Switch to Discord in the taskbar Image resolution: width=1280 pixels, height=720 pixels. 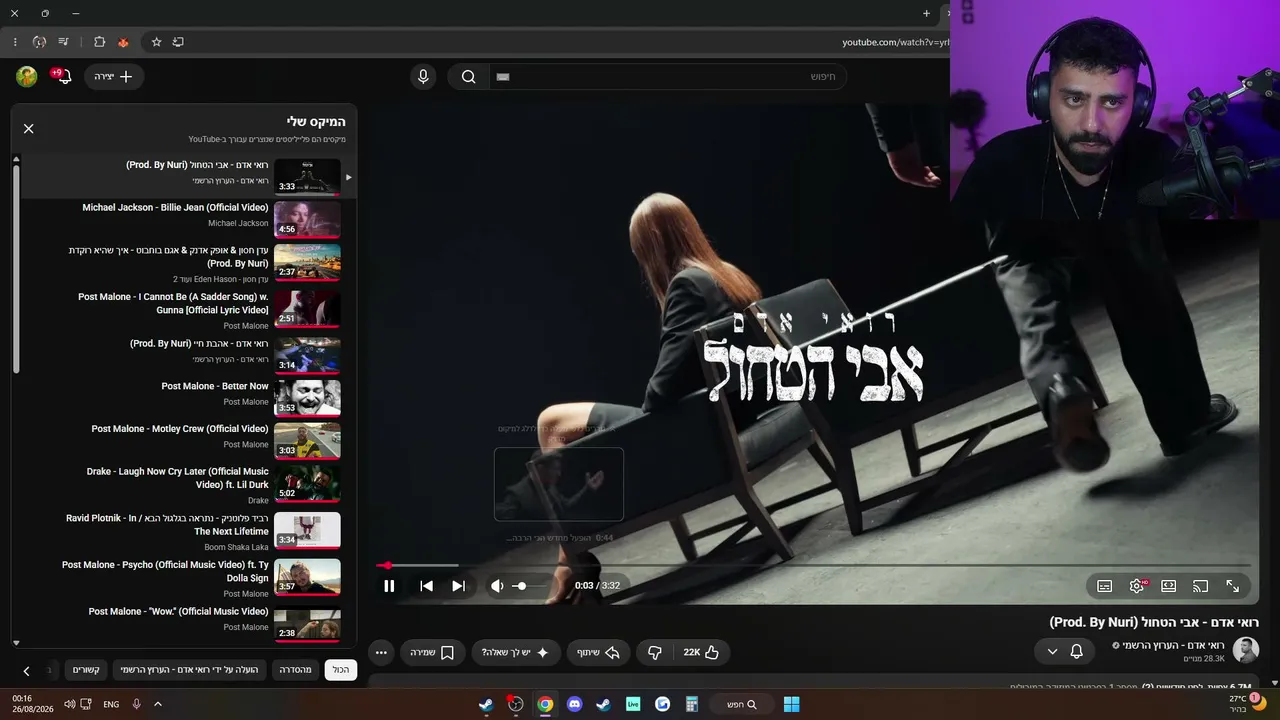click(574, 704)
